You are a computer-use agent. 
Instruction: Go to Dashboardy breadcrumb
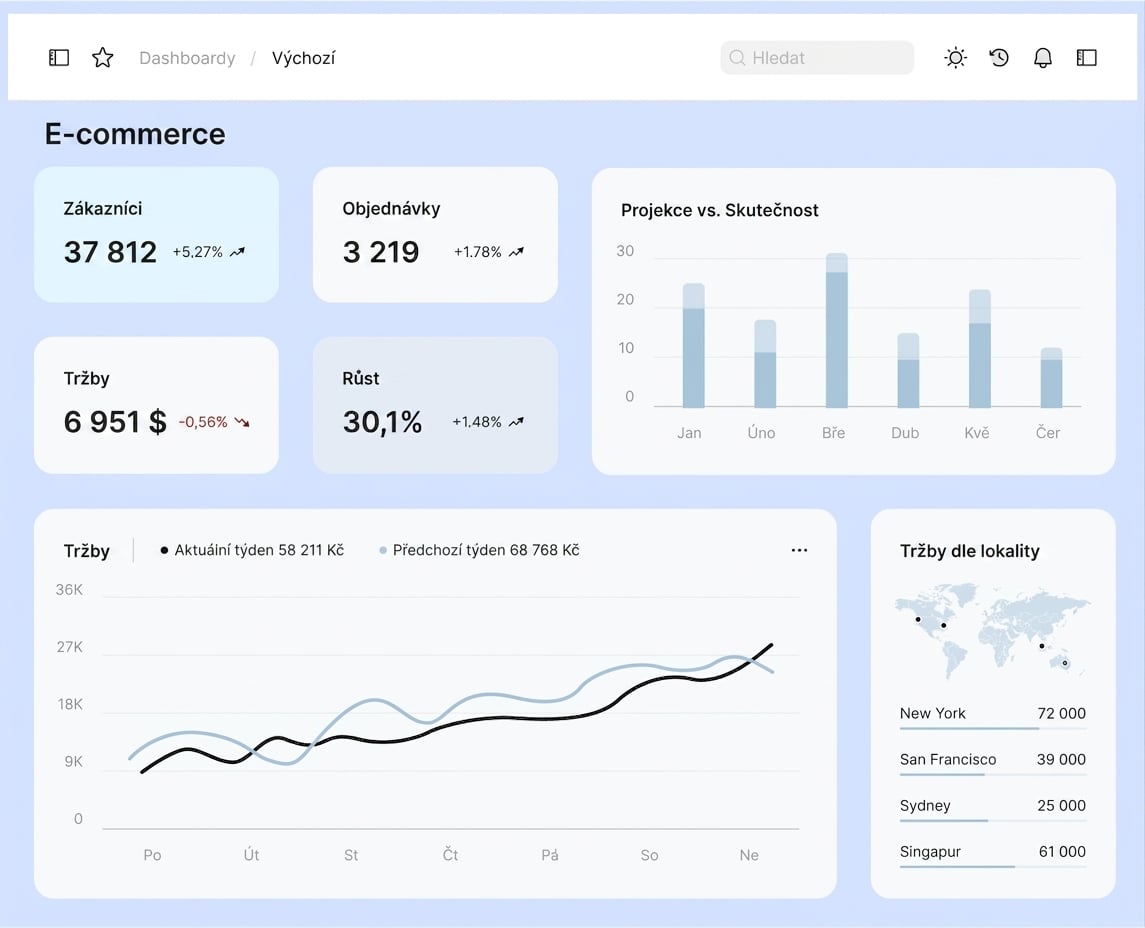(x=187, y=58)
